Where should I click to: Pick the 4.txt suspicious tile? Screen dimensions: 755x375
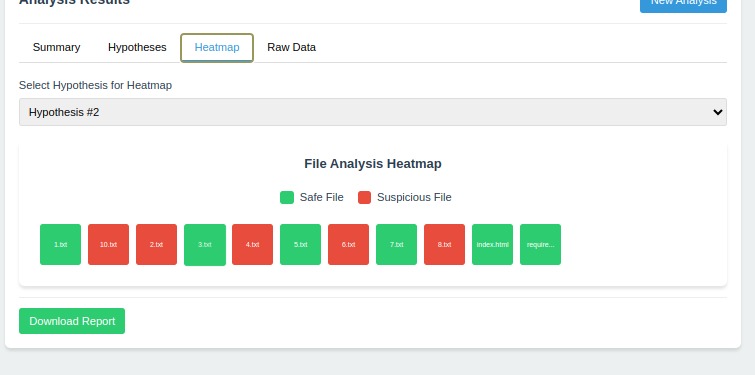pos(252,245)
